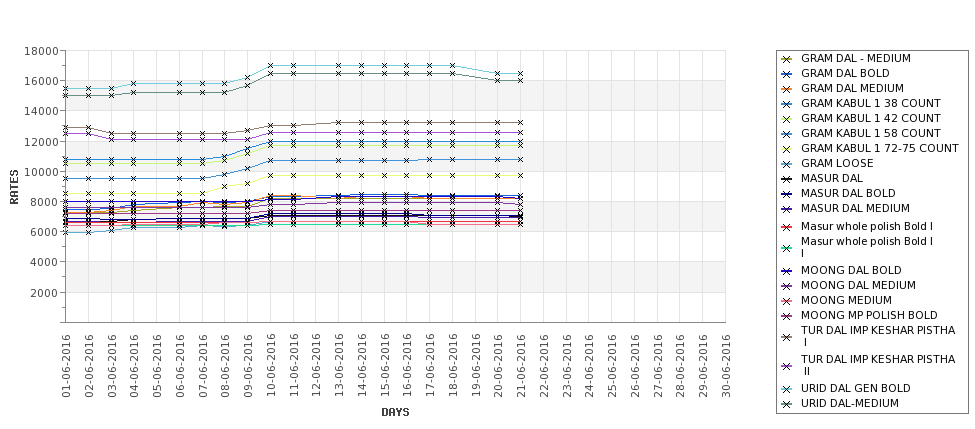Click the MASUR DAL legend line marker
Image resolution: width=975 pixels, height=429 pixels.
787,179
